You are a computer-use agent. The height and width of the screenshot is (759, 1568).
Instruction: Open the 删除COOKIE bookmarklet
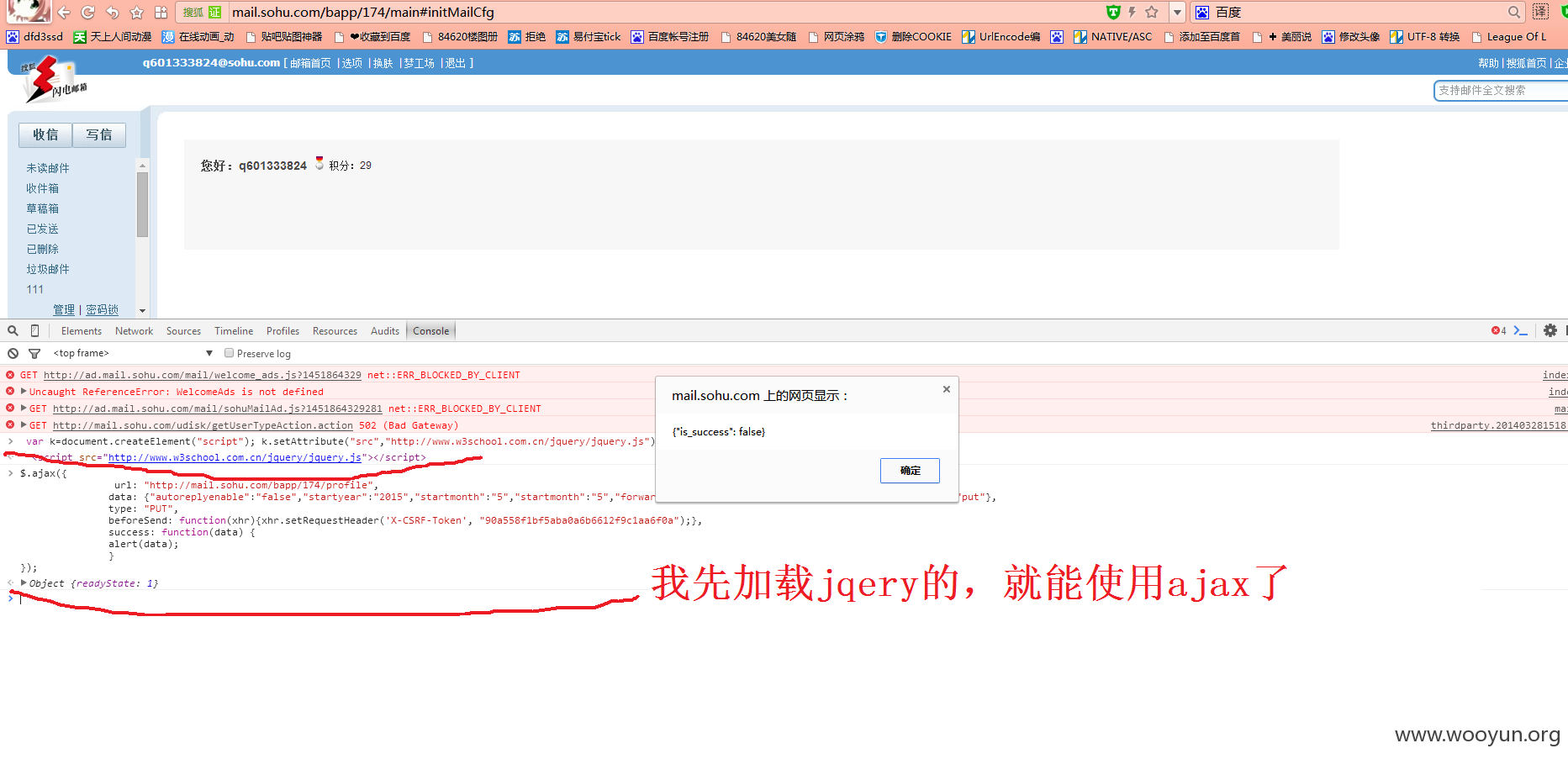913,36
